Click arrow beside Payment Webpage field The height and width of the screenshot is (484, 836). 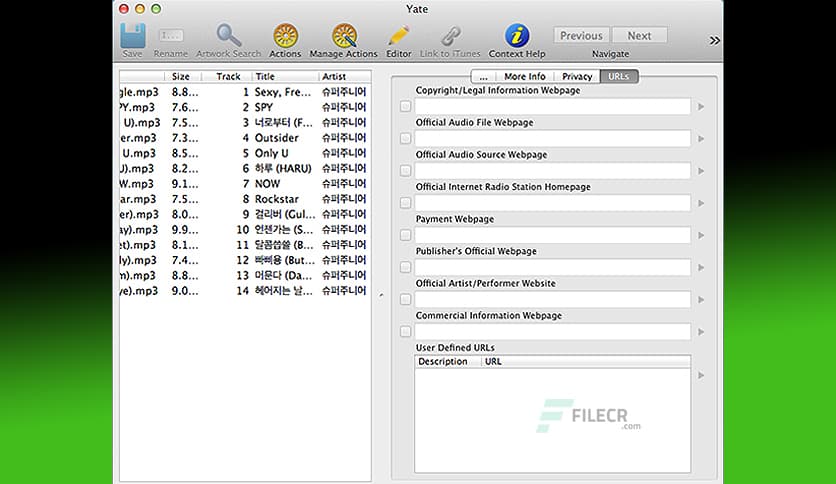tap(701, 235)
